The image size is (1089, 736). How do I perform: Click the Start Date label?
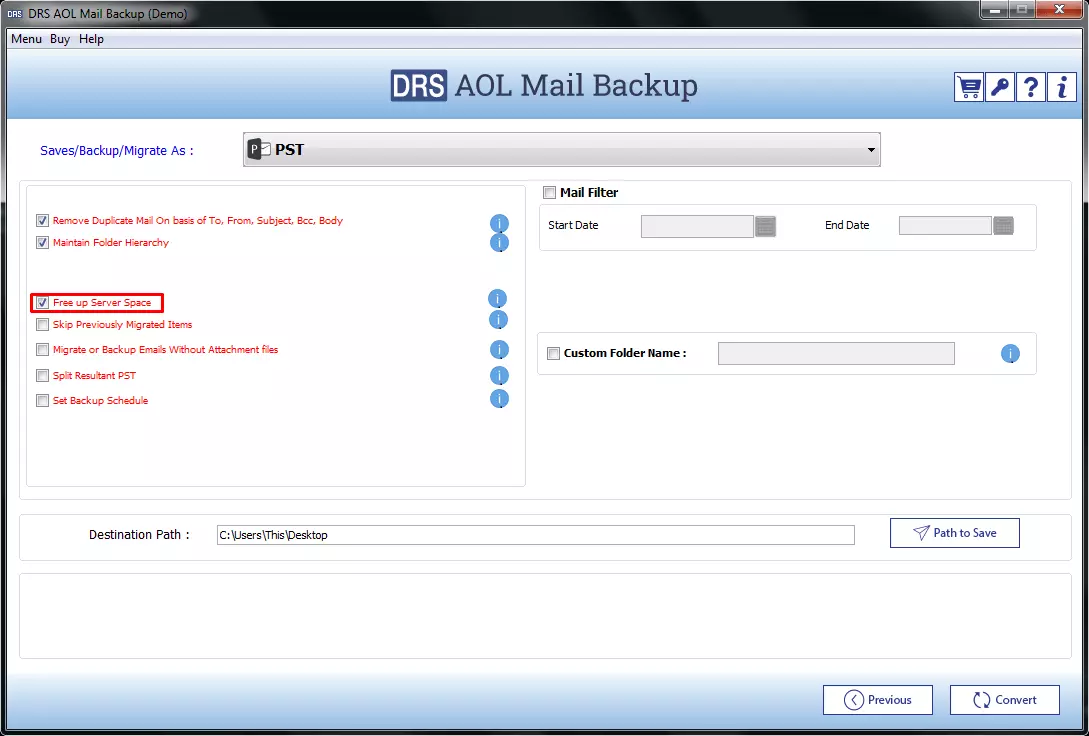[x=573, y=225]
